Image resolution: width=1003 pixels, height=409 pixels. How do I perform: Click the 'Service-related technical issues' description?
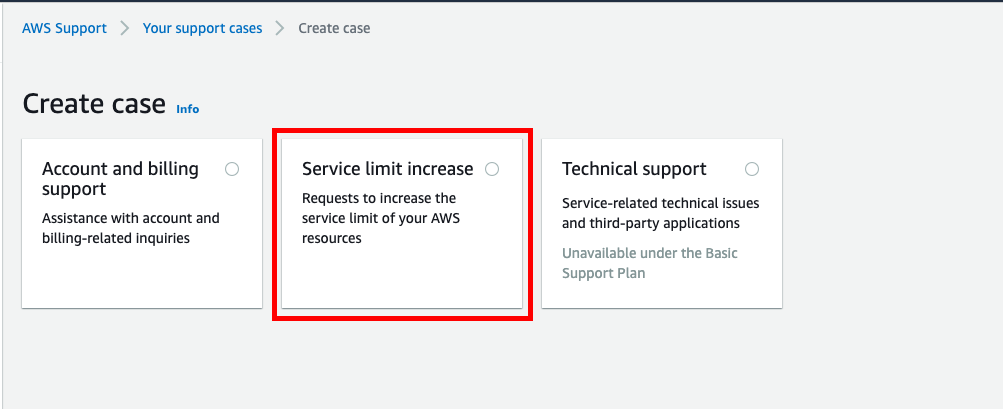661,213
